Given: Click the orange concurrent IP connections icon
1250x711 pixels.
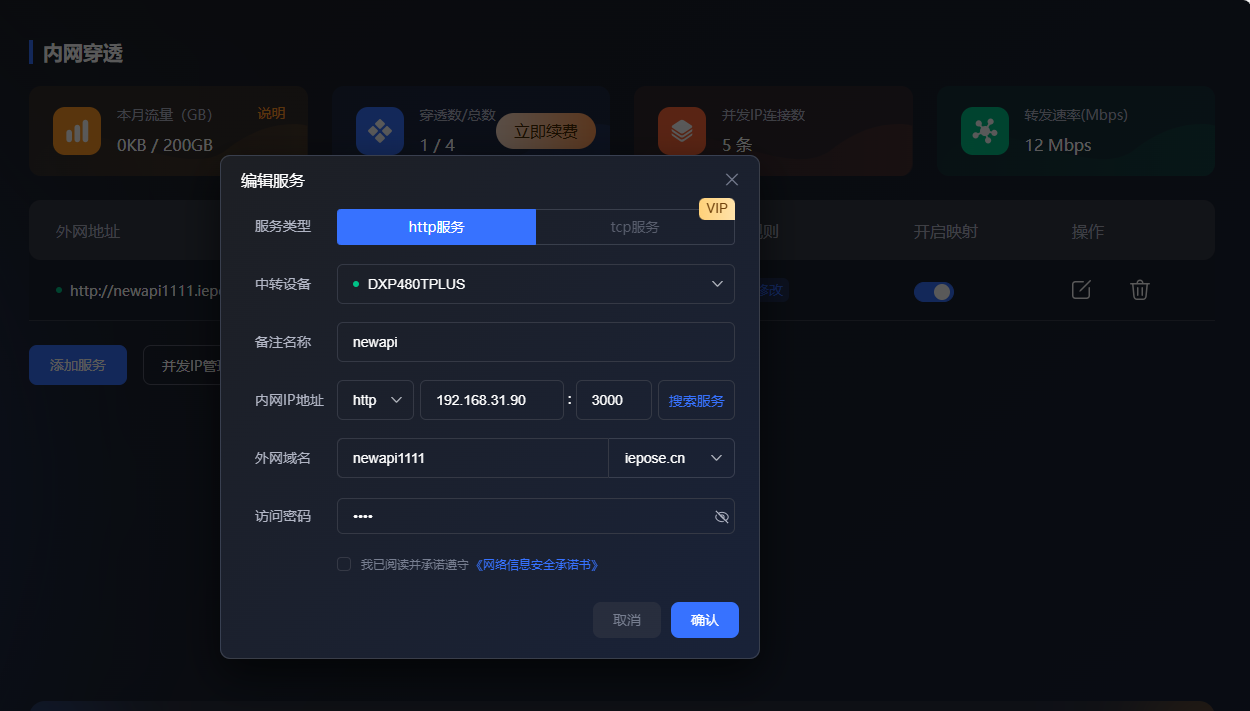Looking at the screenshot, I should (682, 130).
